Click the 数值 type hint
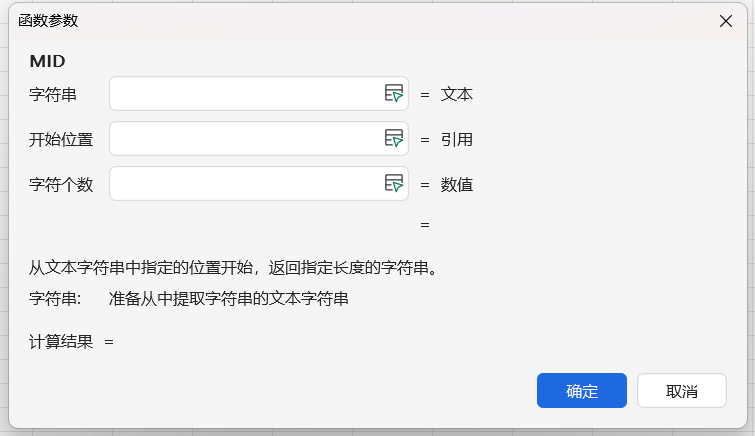This screenshot has width=755, height=436. (457, 185)
